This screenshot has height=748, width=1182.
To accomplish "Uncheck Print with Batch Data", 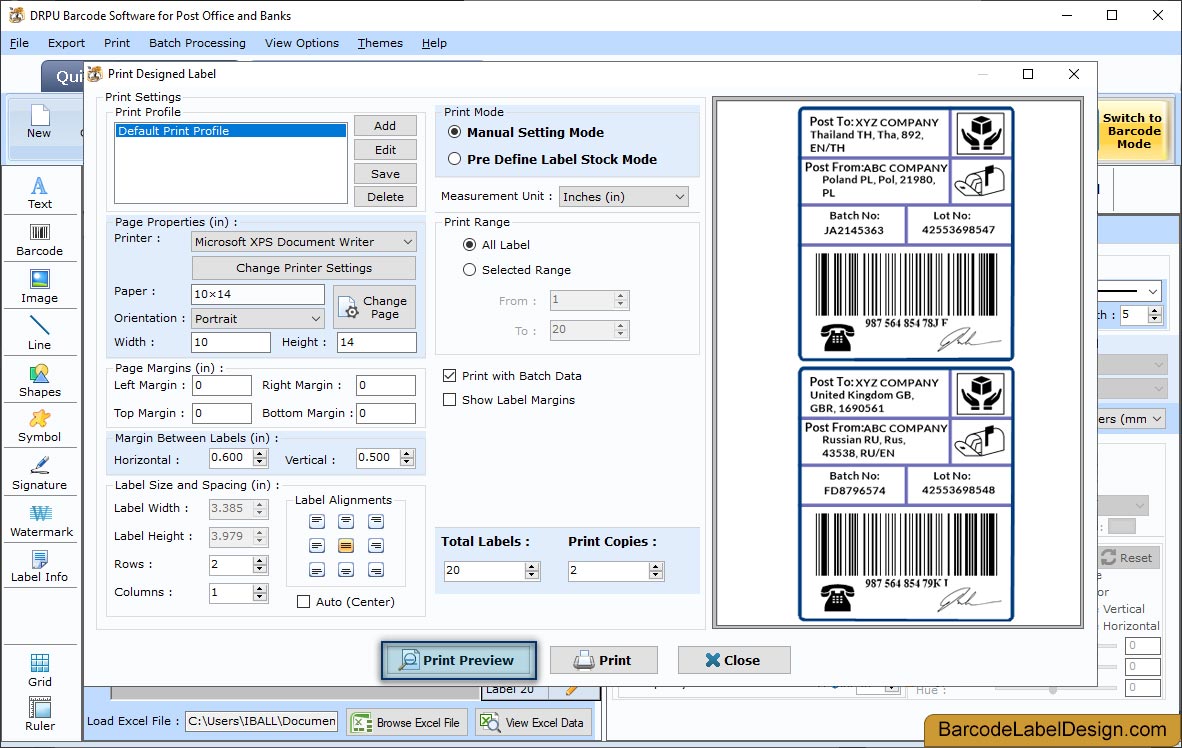I will pyautogui.click(x=449, y=376).
